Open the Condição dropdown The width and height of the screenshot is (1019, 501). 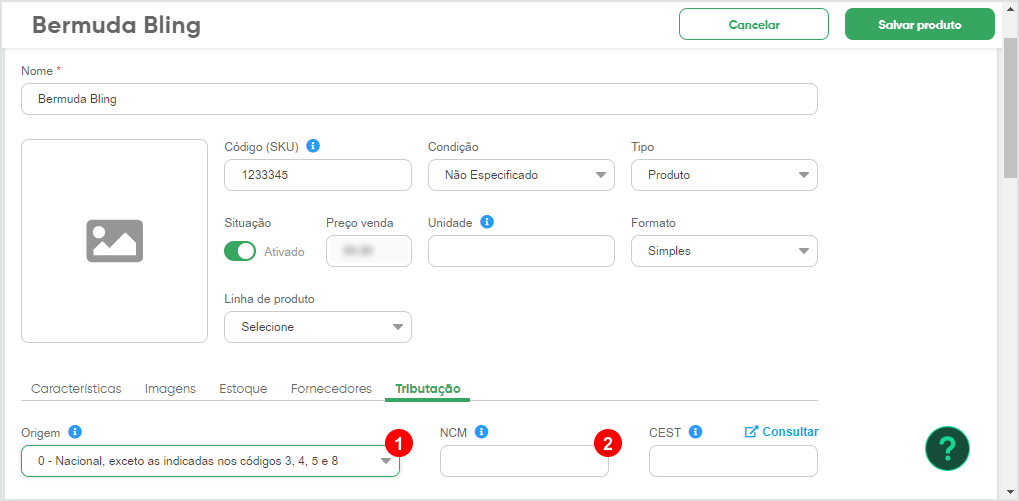point(521,175)
